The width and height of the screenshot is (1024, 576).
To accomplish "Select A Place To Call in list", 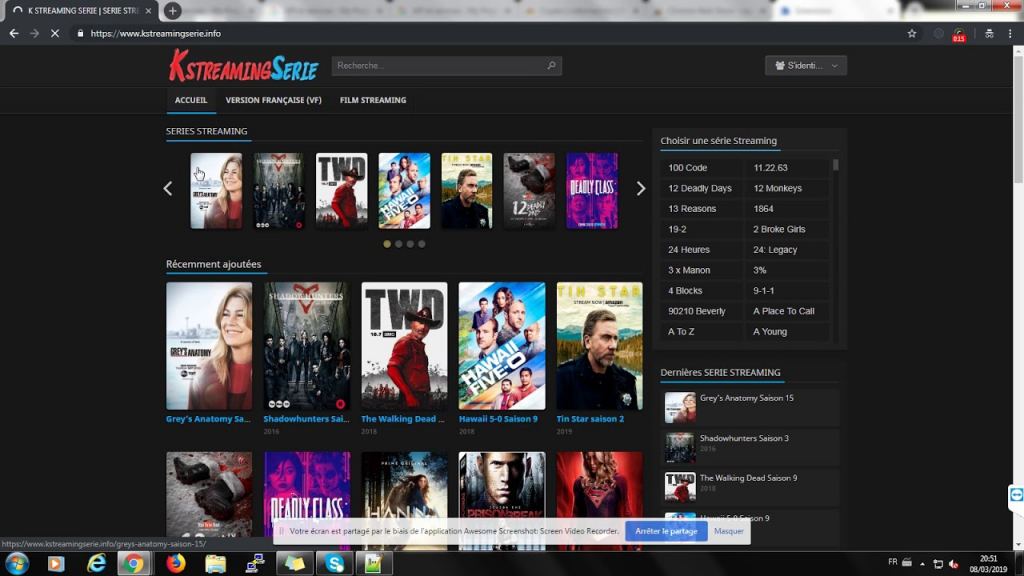I will click(784, 311).
